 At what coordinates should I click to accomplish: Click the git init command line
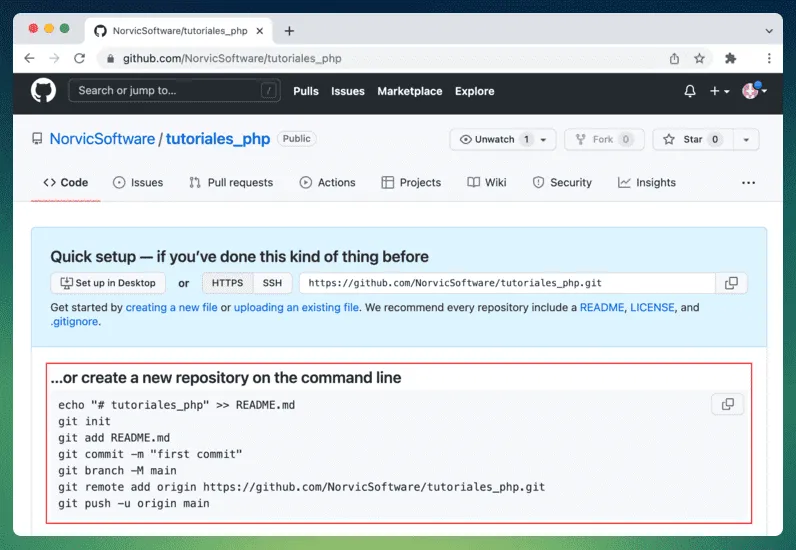(84, 421)
